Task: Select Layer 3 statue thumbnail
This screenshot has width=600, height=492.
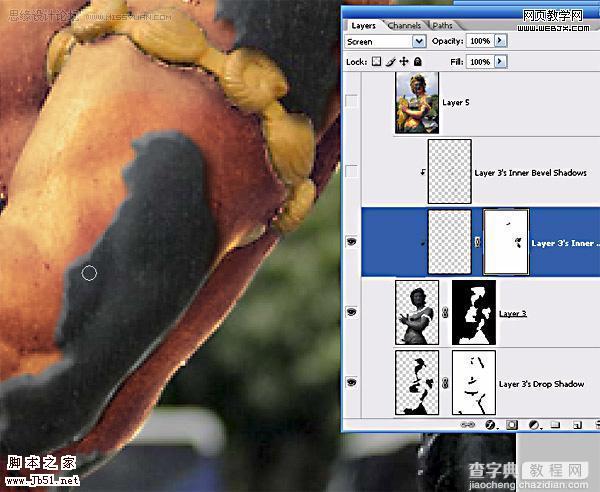Action: point(417,312)
